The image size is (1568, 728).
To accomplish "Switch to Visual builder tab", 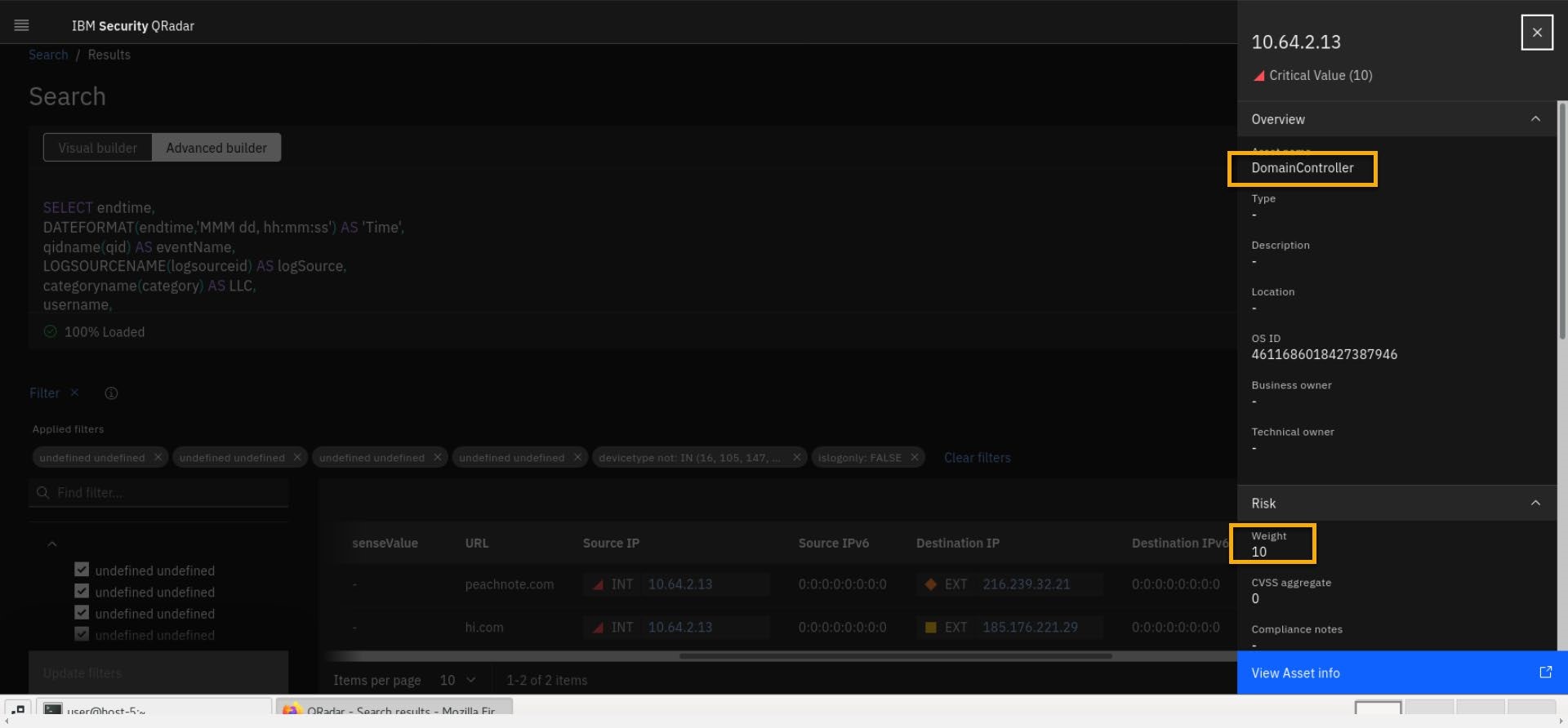I will (x=97, y=148).
